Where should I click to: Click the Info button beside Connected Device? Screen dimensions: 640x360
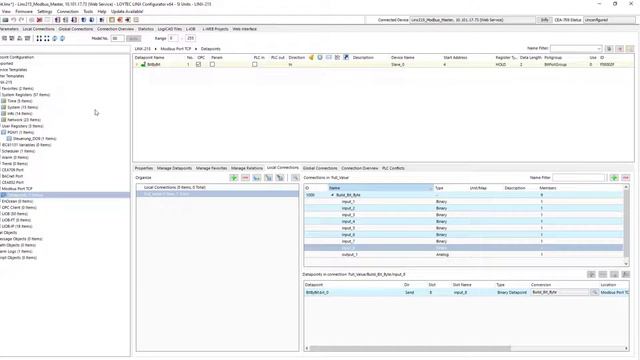[x=544, y=20]
